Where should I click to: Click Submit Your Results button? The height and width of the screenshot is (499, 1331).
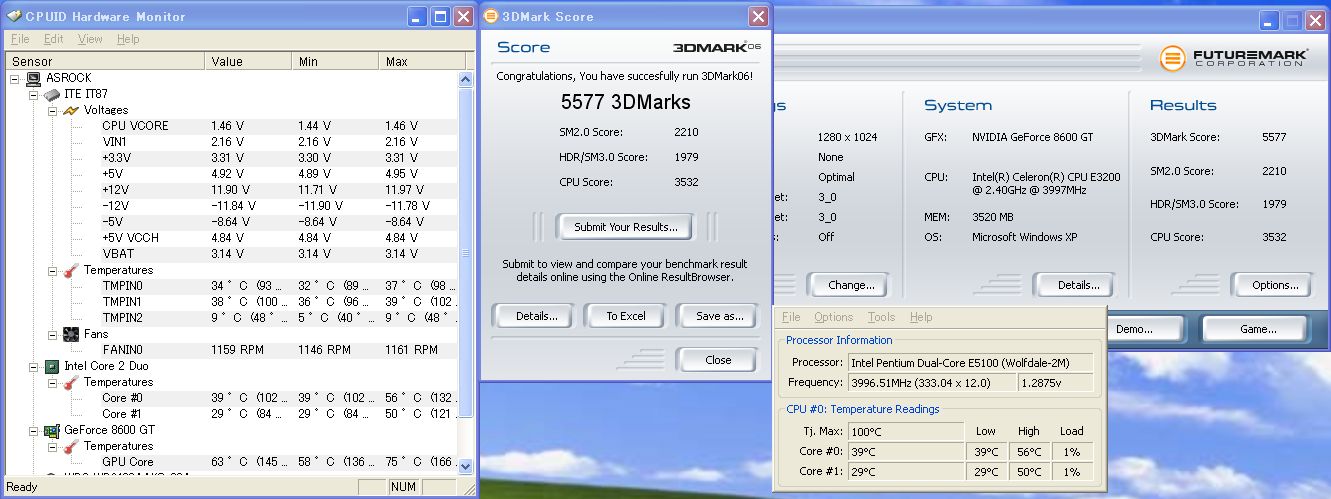click(x=626, y=227)
